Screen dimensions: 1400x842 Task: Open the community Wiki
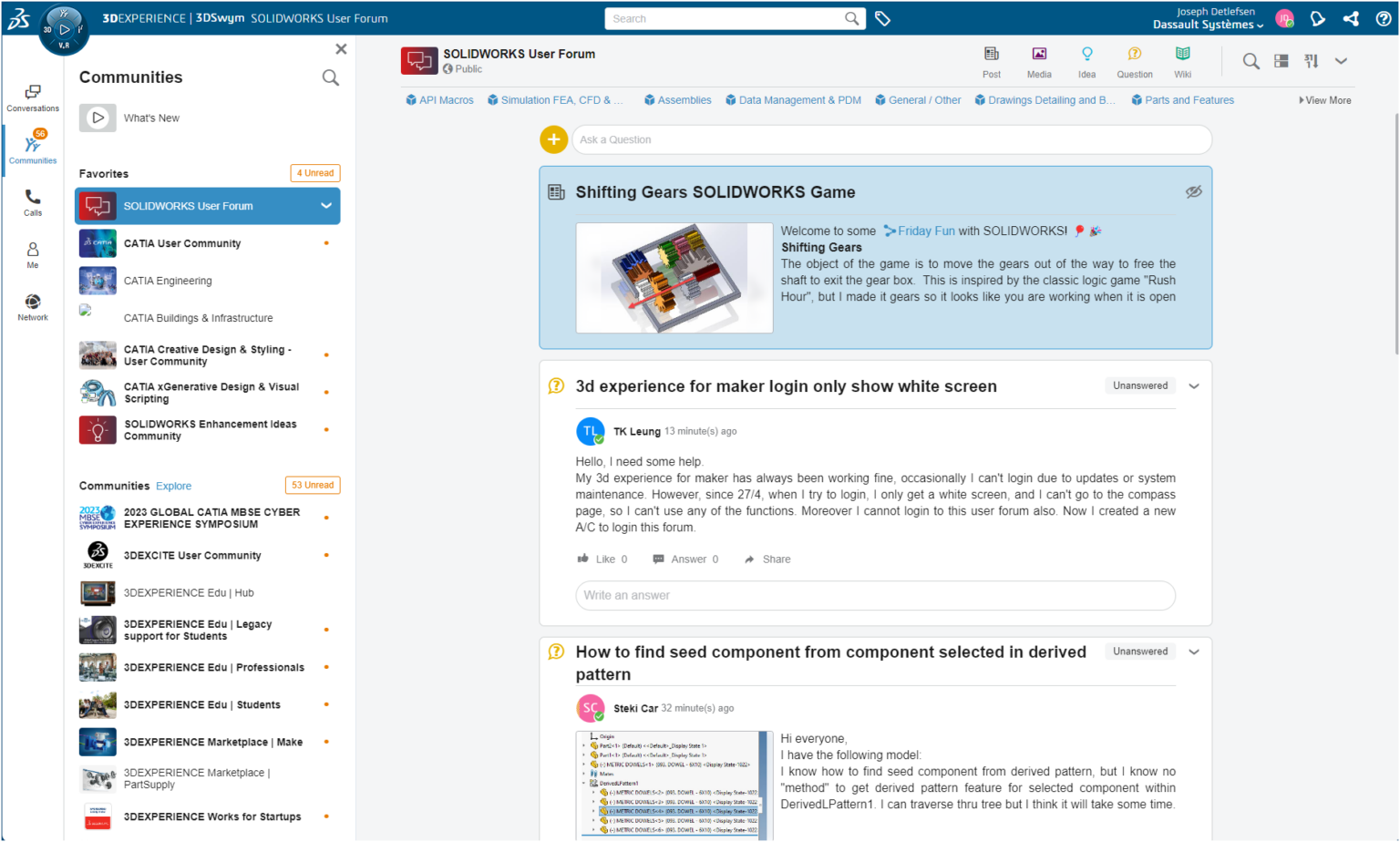point(1182,61)
